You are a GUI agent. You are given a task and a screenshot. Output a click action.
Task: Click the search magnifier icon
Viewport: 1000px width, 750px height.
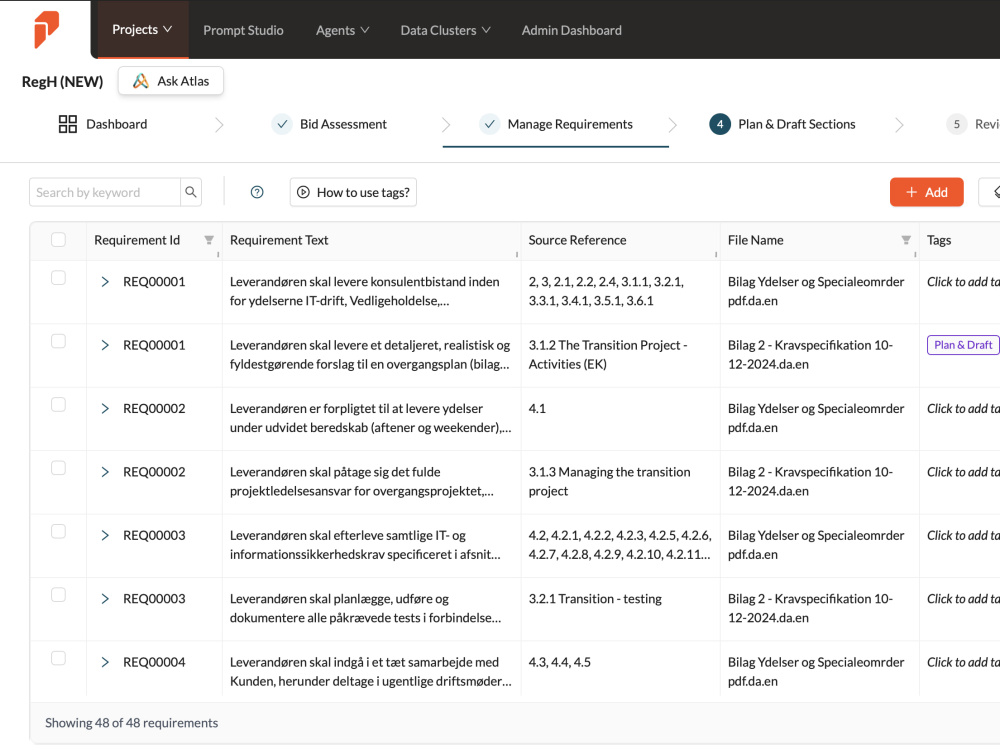pos(191,192)
